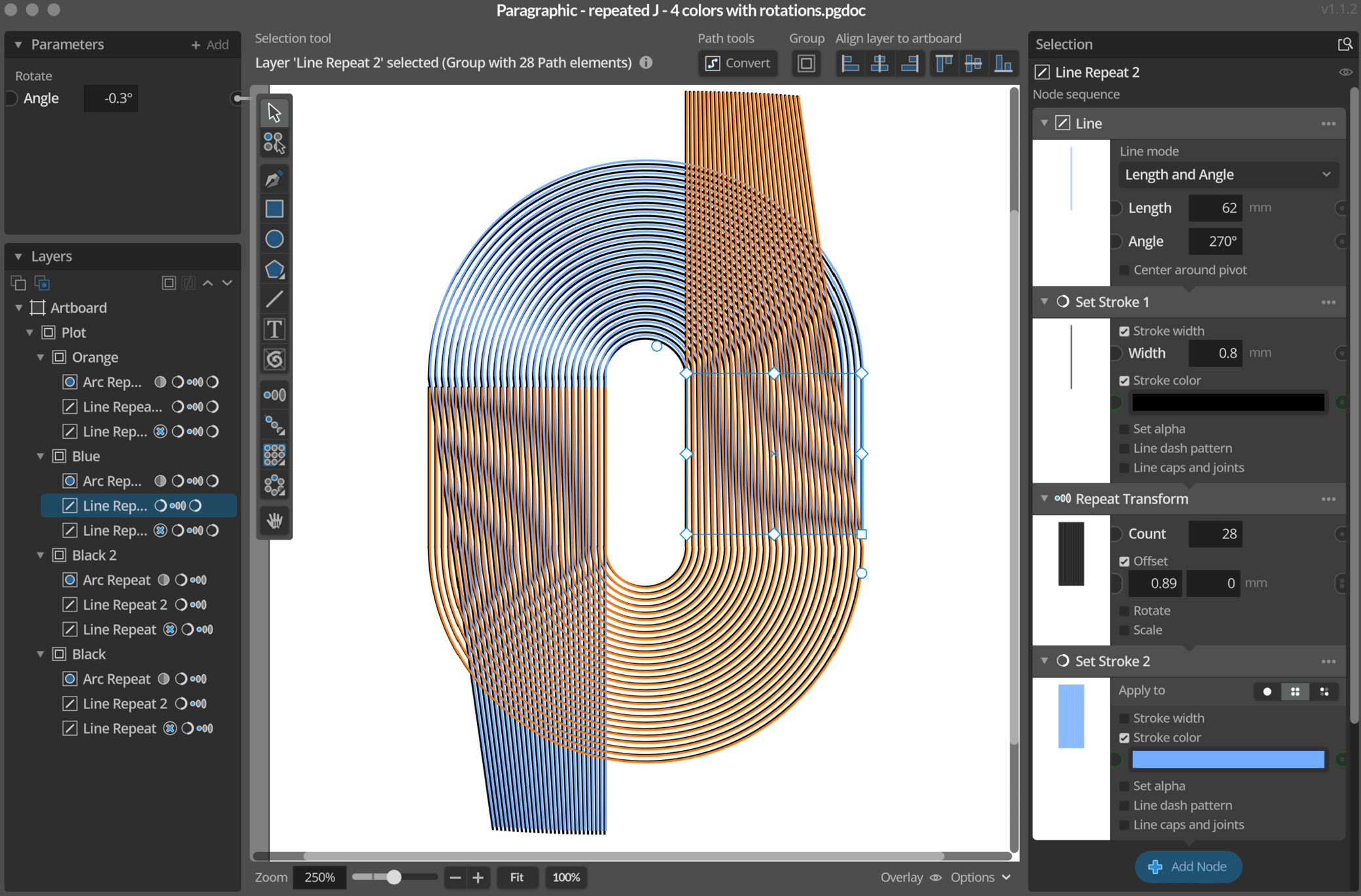Enable Set alpha in Set Stroke 1

(1124, 429)
